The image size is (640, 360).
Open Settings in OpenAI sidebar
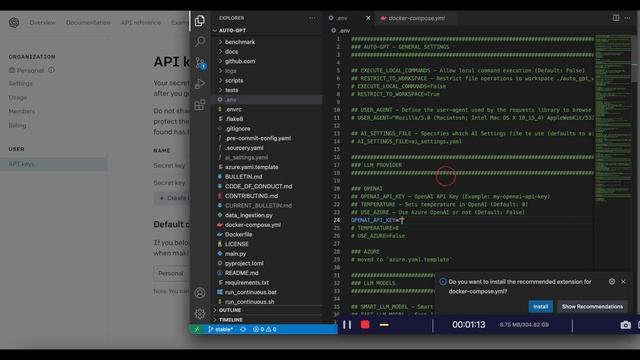[x=20, y=83]
